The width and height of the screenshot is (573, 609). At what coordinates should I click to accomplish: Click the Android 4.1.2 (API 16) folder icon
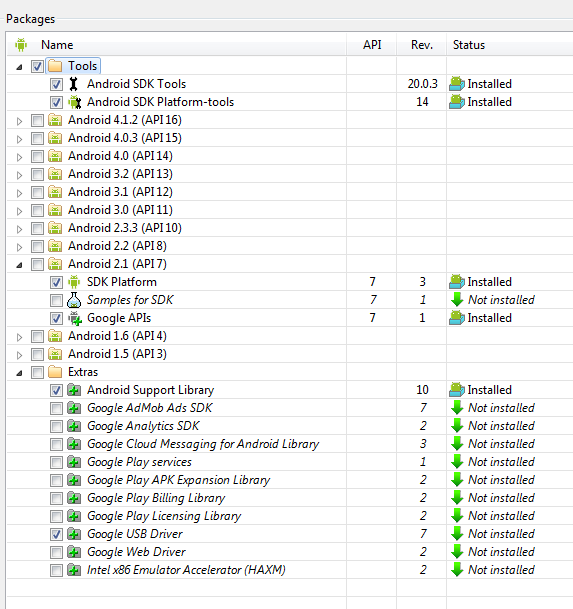[x=55, y=120]
